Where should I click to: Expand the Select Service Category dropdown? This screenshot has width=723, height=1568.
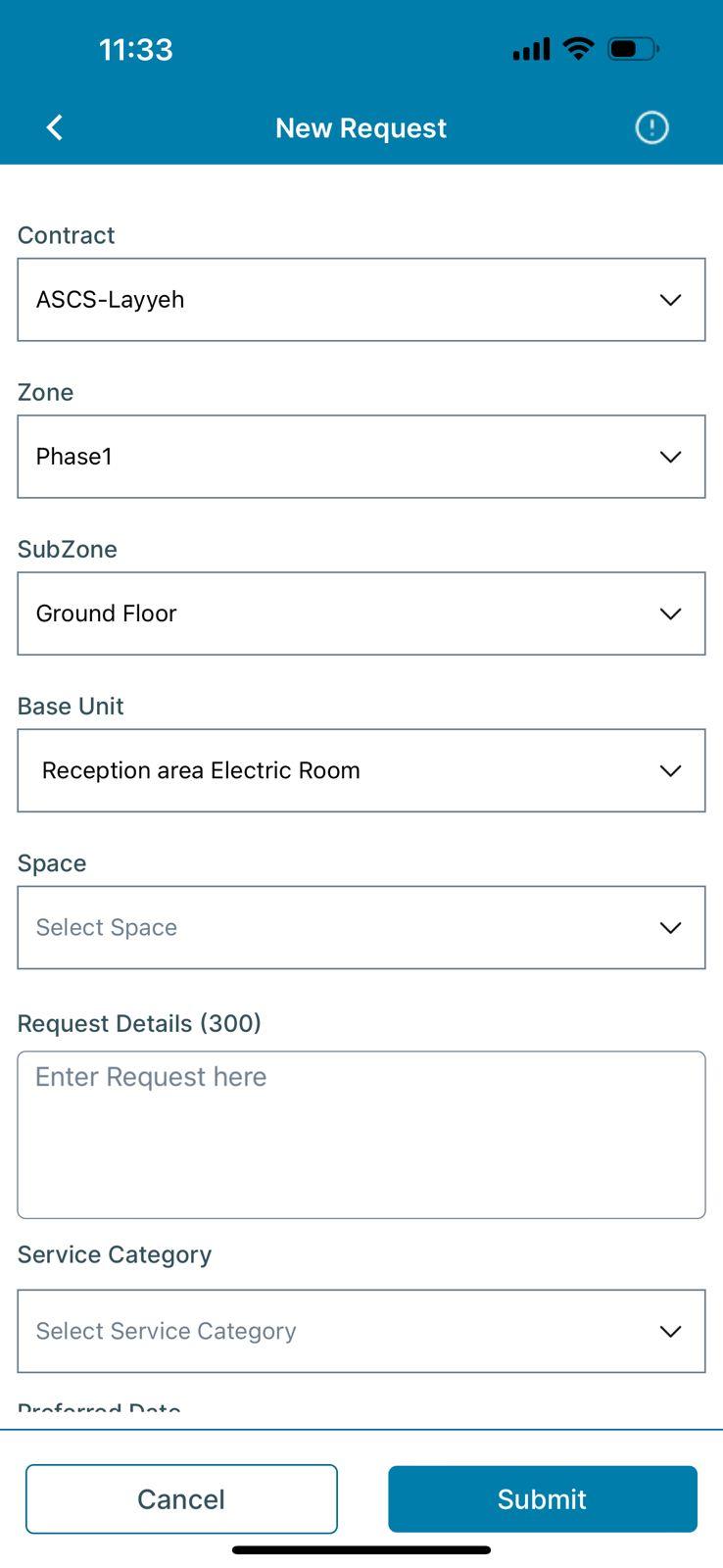(361, 1331)
